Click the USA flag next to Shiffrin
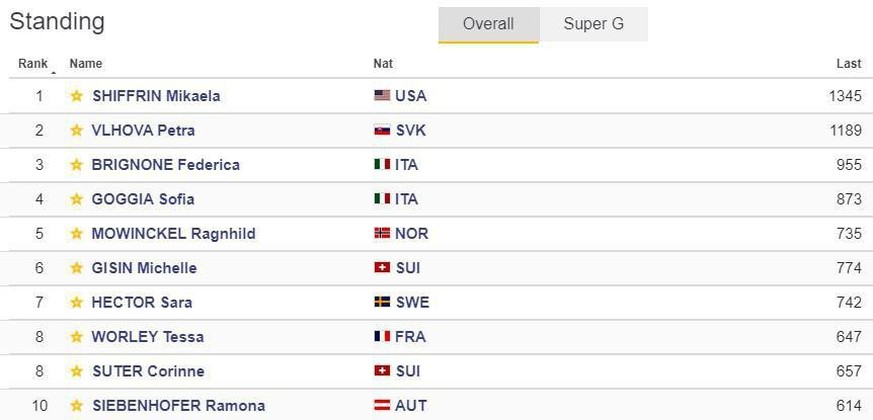 [382, 96]
